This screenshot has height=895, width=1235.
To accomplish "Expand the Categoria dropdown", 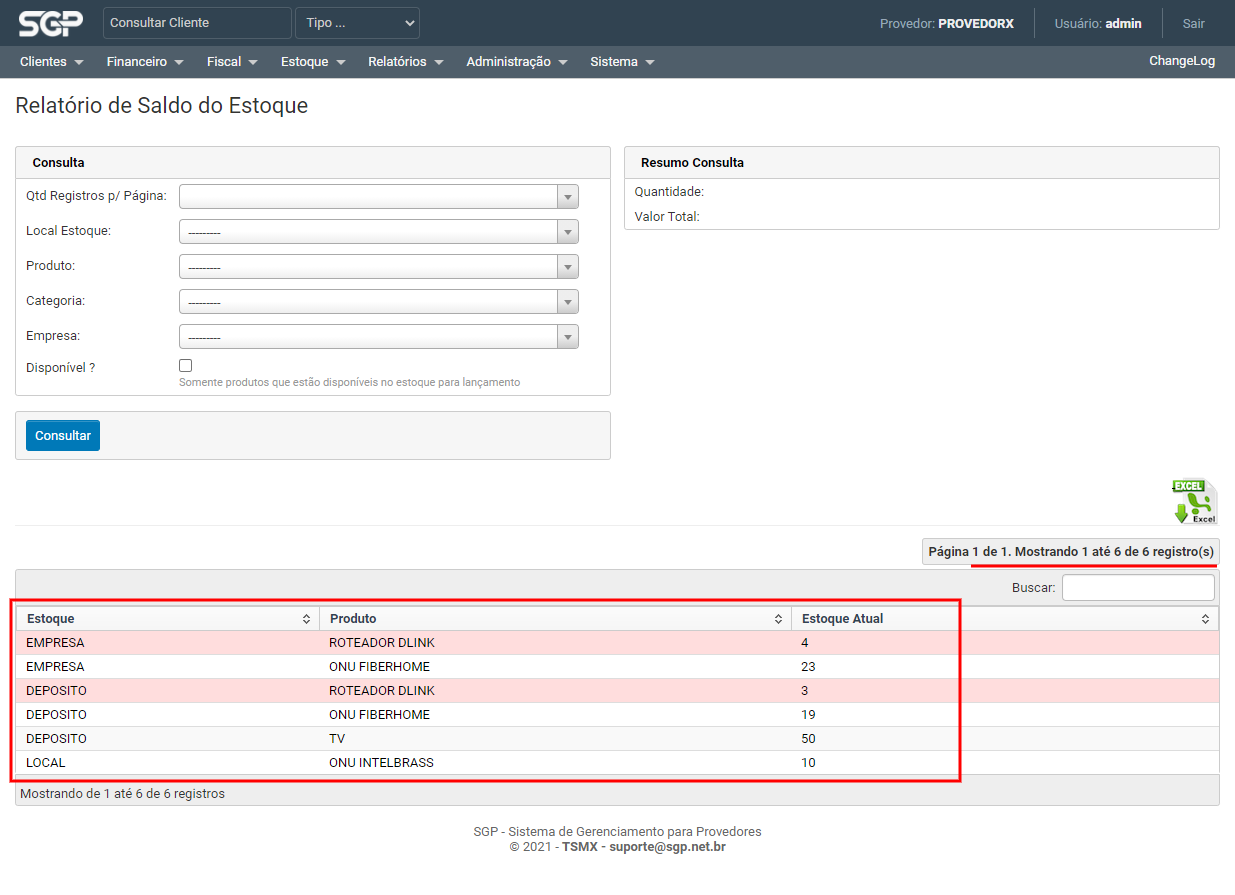I will tap(378, 301).
